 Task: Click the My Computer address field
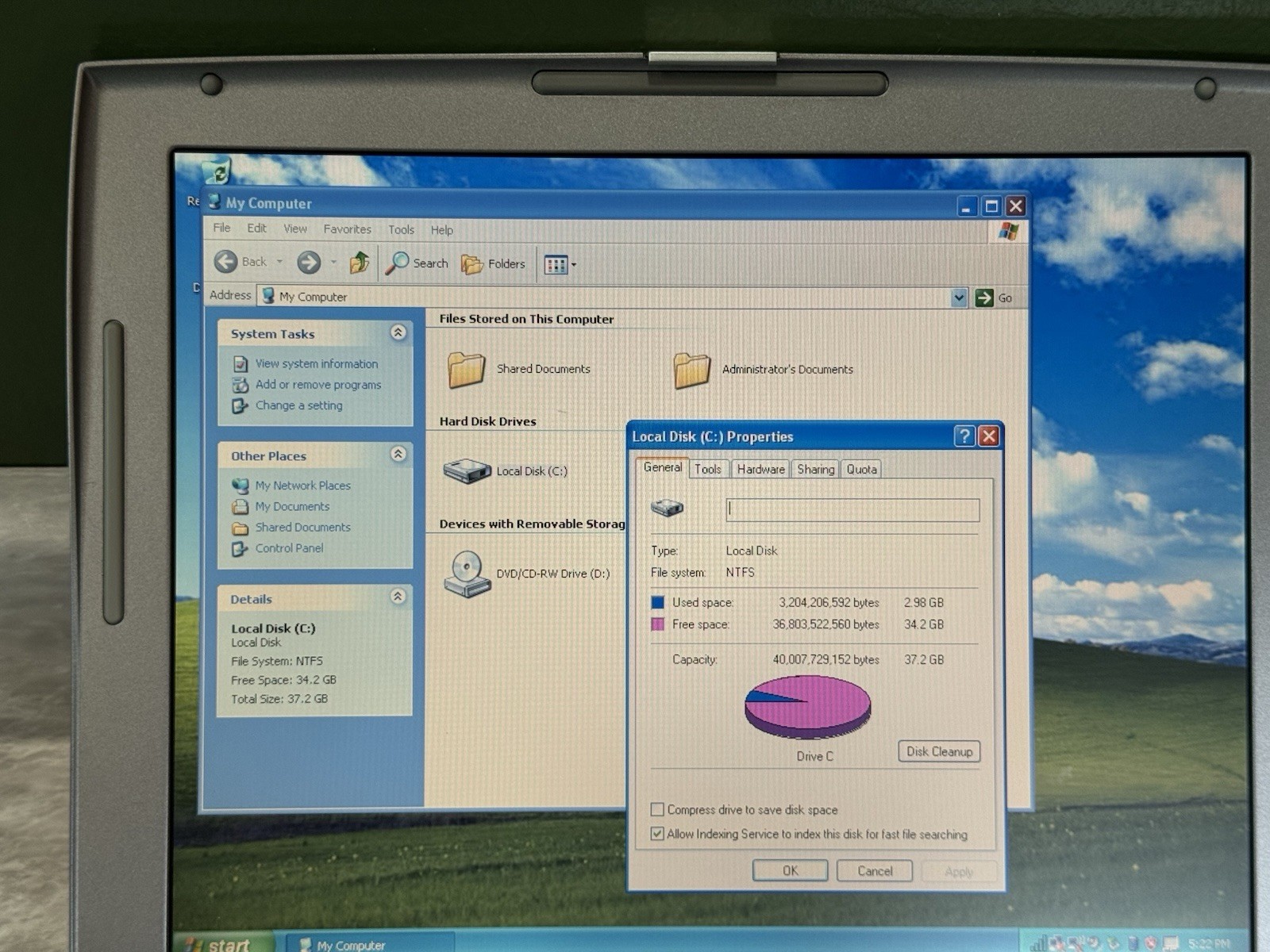604,297
